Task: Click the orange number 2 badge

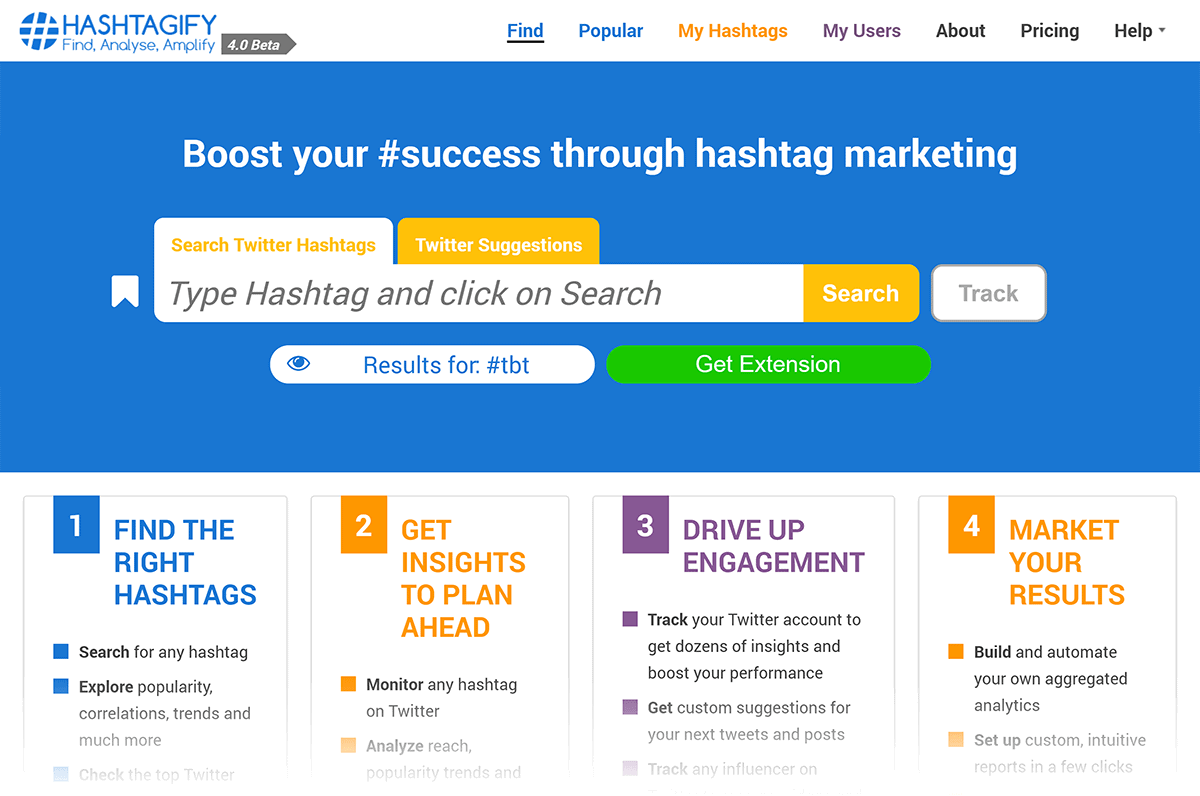Action: pos(363,525)
